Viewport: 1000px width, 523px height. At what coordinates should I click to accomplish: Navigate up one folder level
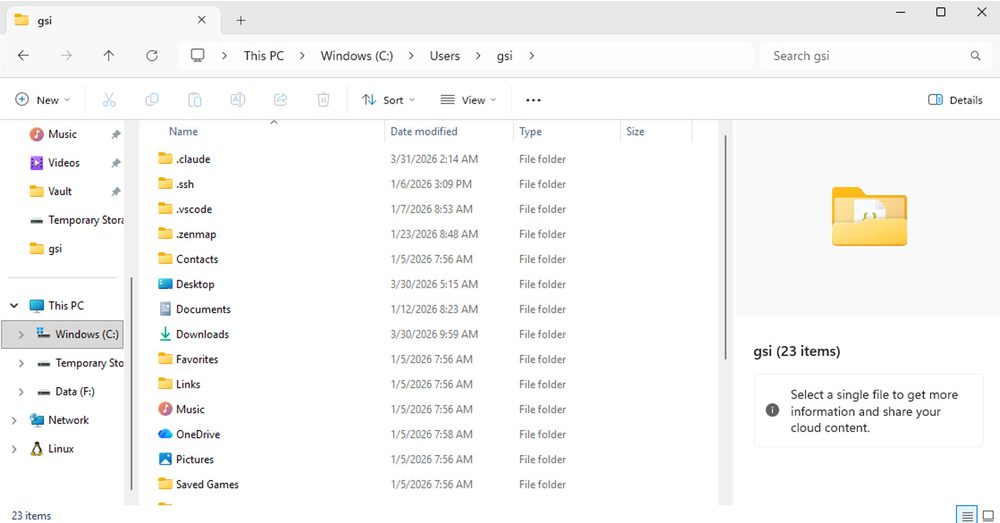coord(109,56)
